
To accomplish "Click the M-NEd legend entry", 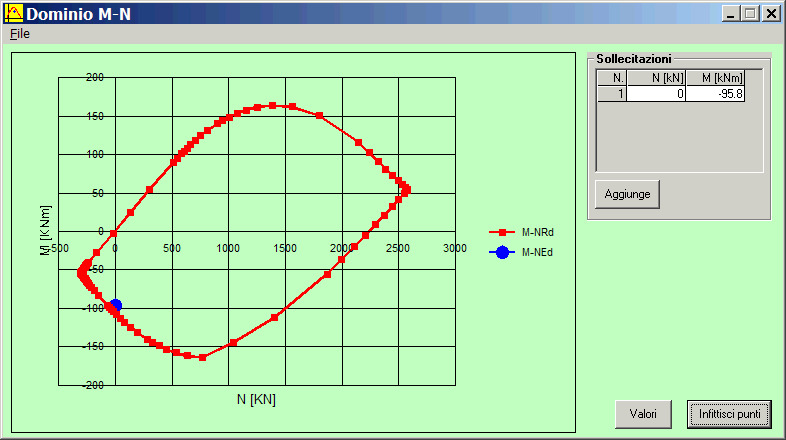I will 521,253.
